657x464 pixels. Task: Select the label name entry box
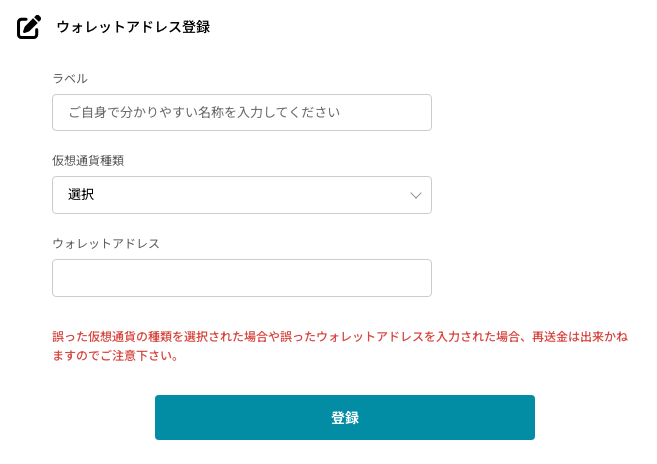[x=241, y=113]
